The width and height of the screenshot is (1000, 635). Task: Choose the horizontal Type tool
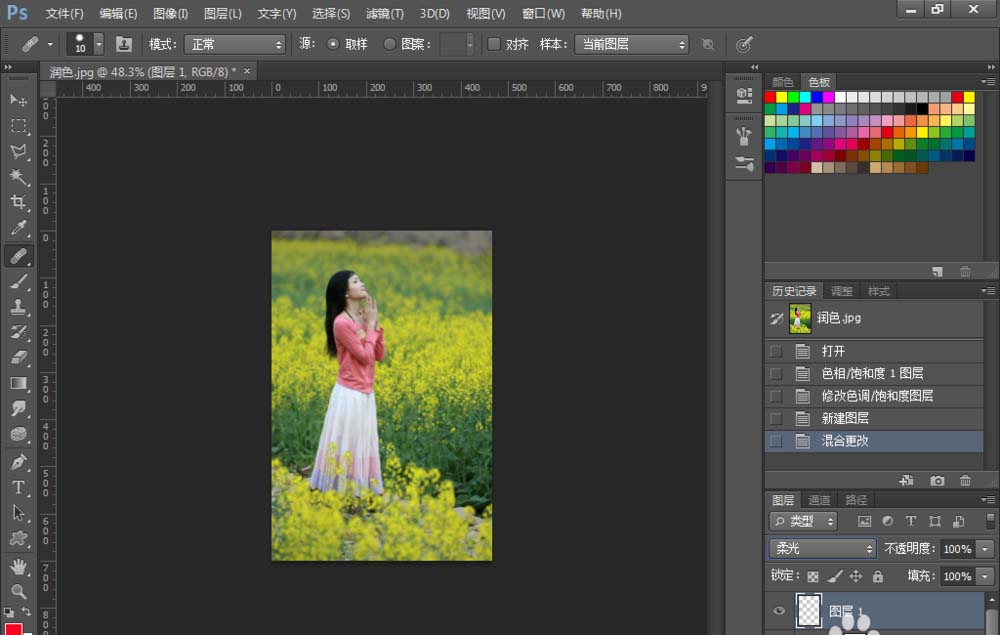coord(19,487)
